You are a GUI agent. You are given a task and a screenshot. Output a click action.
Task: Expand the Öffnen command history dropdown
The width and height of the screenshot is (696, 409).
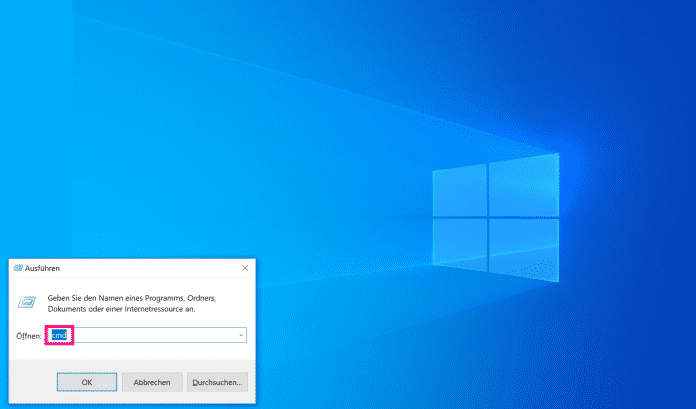tap(241, 335)
